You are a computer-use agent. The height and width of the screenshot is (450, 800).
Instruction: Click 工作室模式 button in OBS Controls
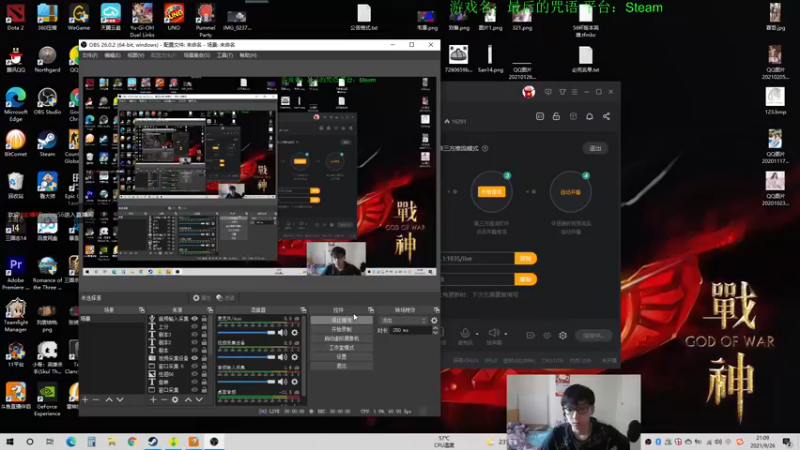coord(341,348)
